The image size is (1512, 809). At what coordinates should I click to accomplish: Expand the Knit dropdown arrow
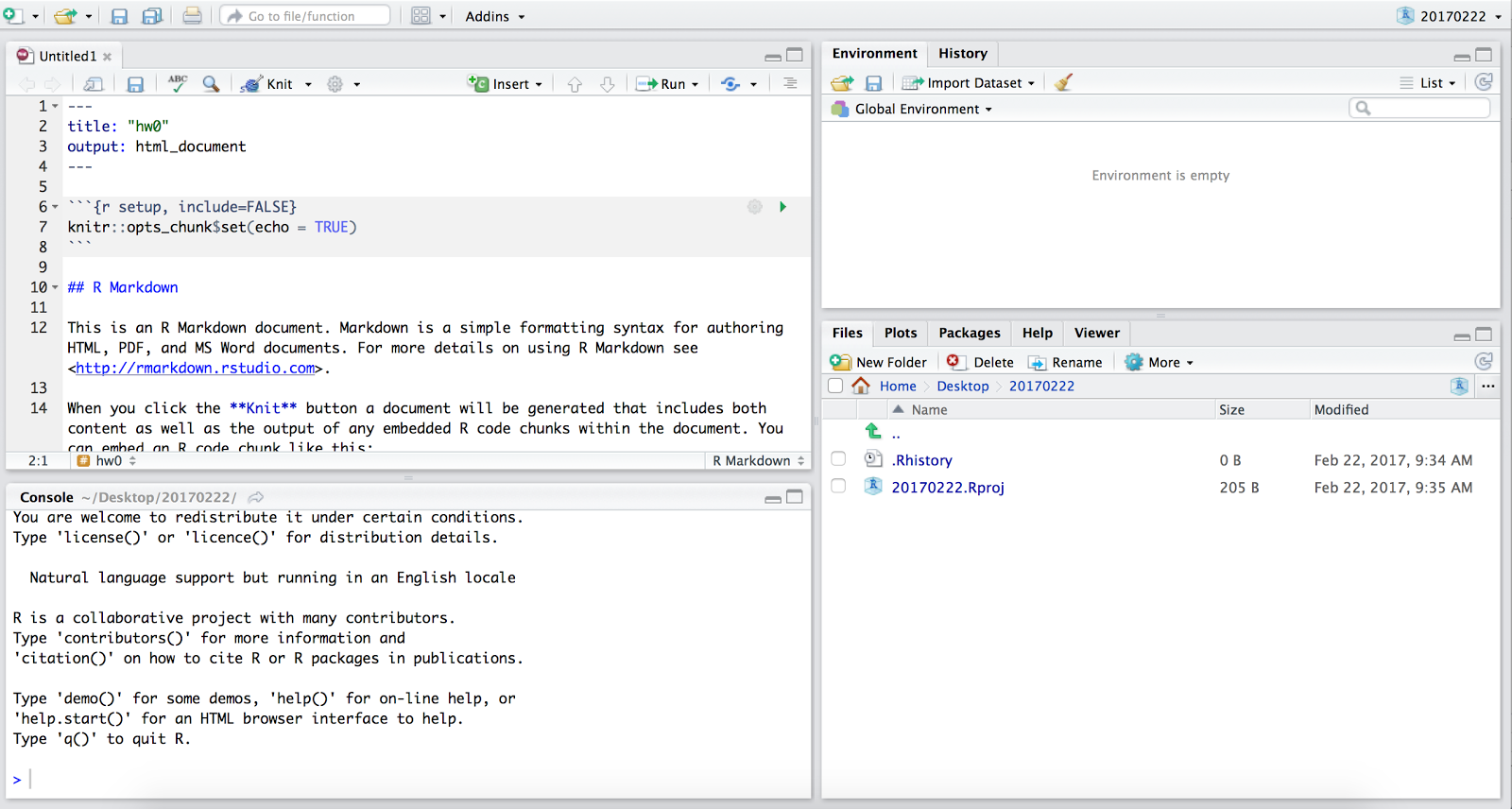308,84
